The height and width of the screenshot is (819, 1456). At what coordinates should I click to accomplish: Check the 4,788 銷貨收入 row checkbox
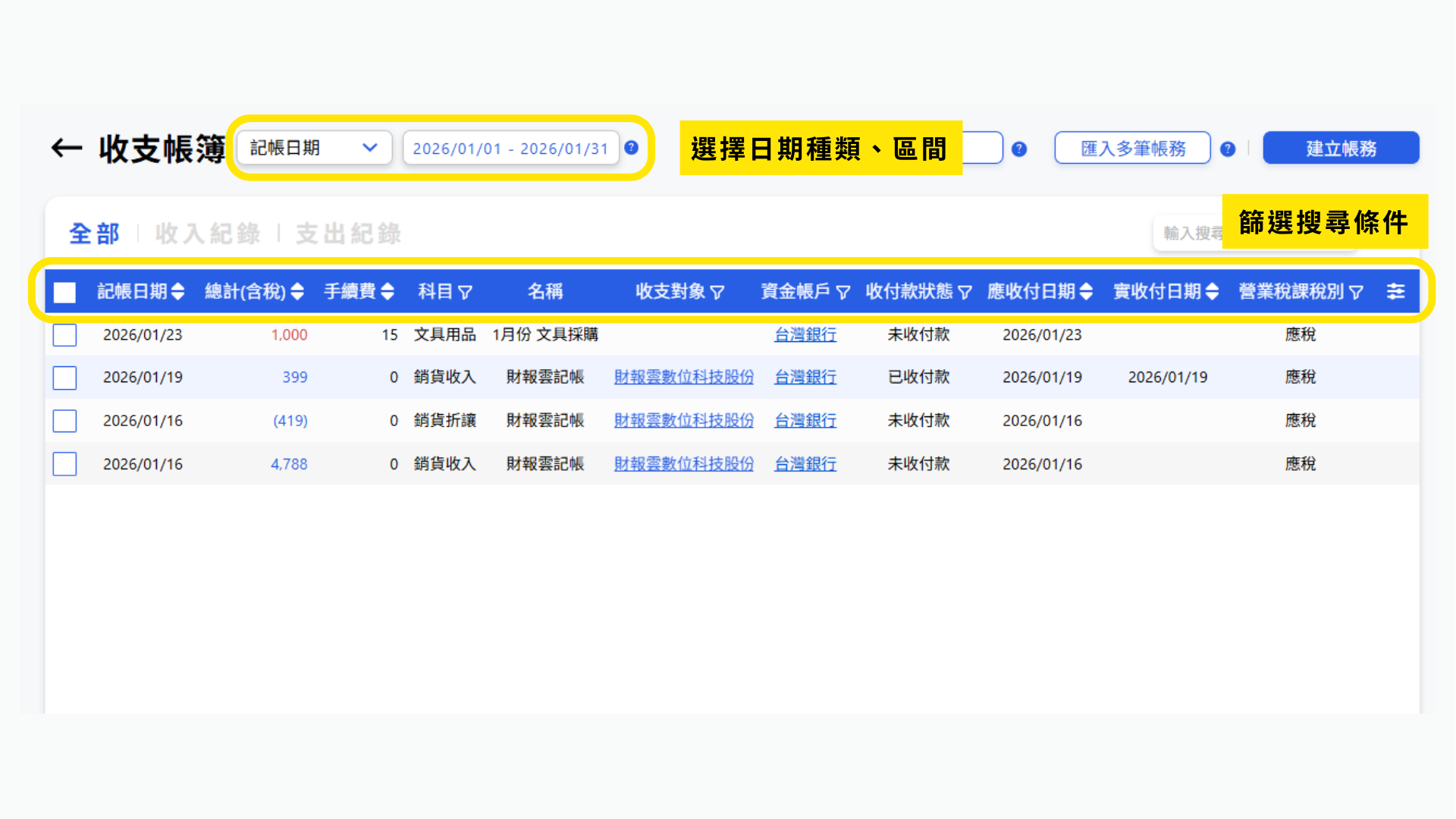64,463
